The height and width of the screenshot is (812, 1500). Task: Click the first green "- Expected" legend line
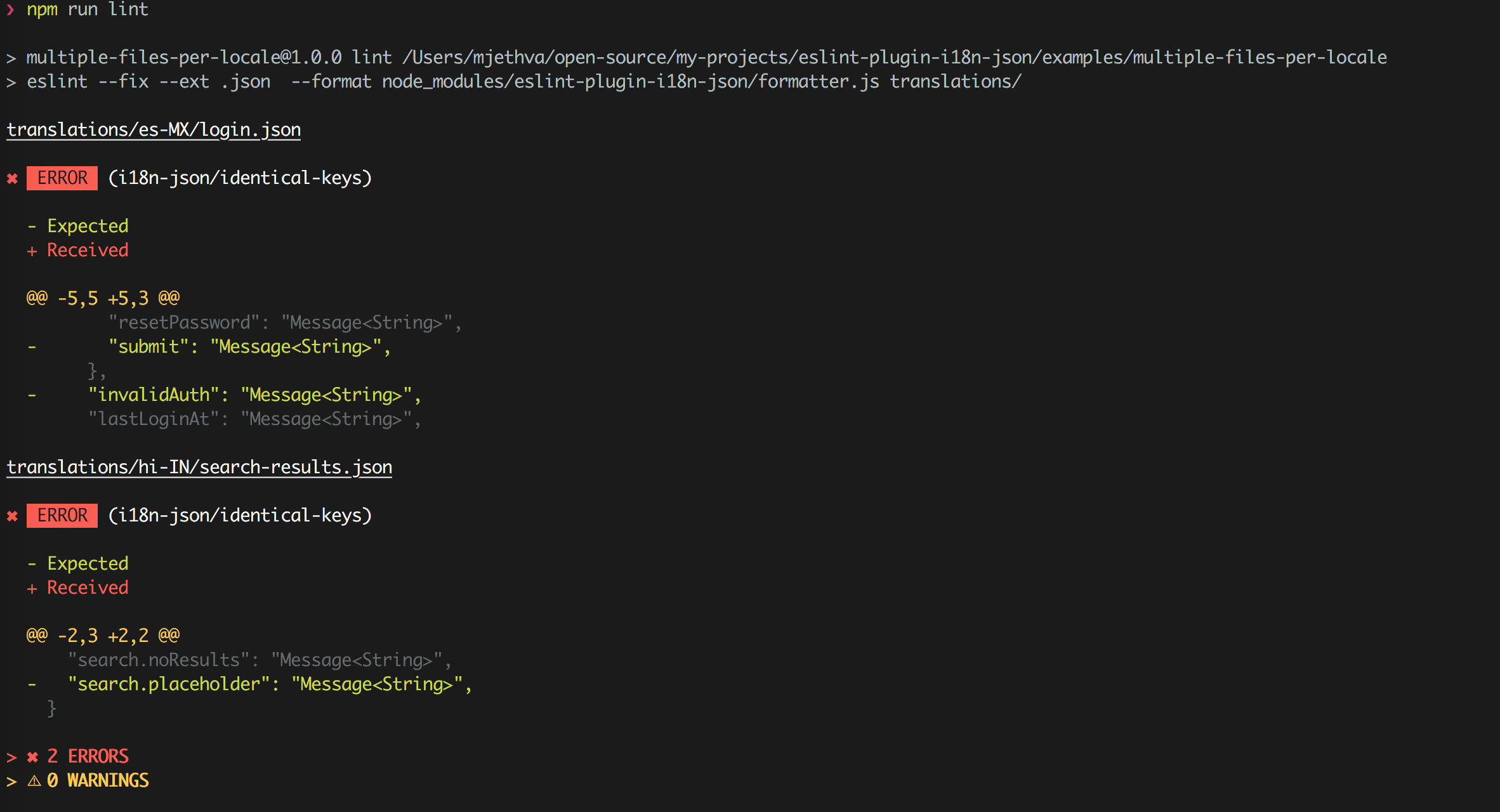[x=78, y=226]
